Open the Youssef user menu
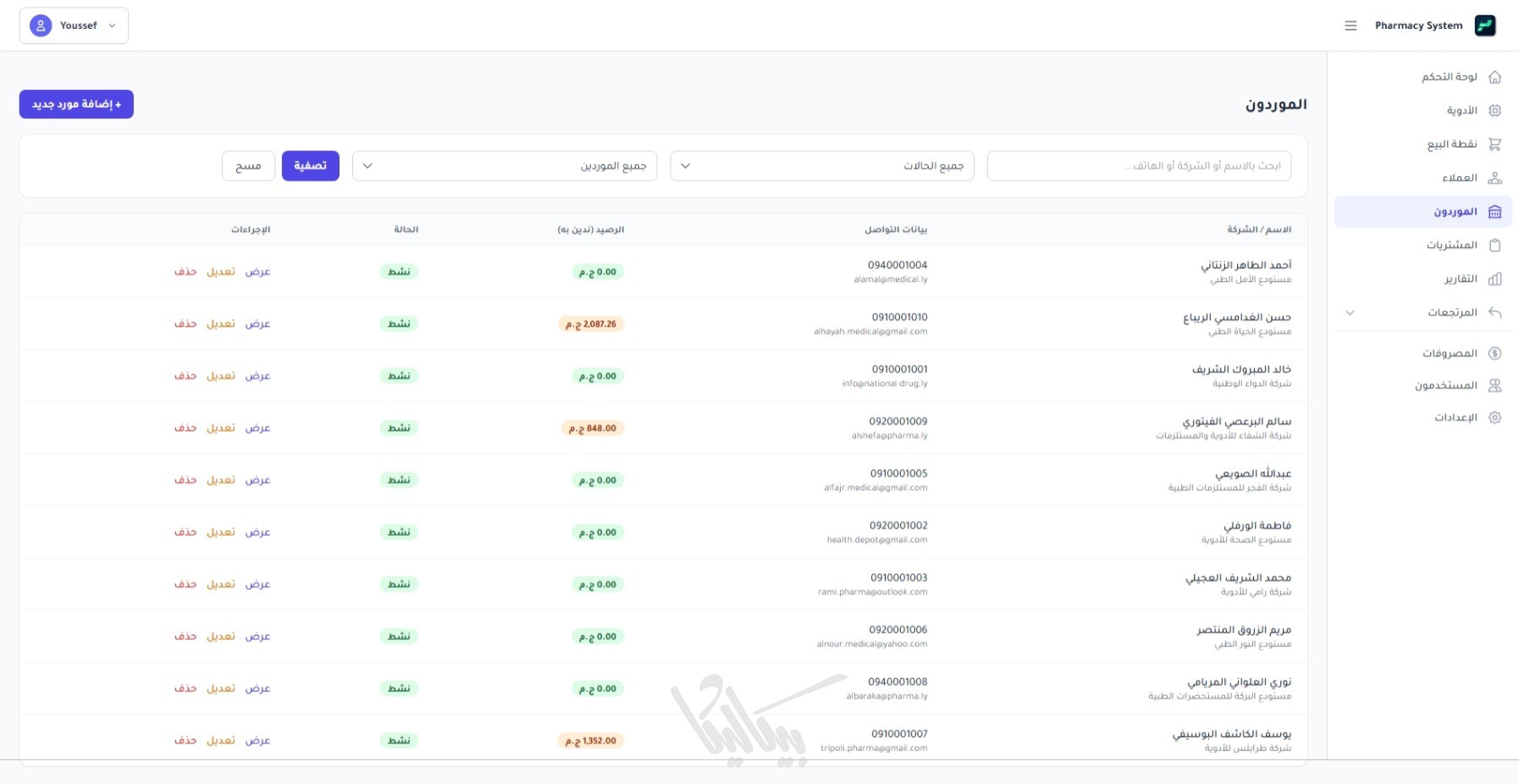The image size is (1519, 784). pos(74,25)
